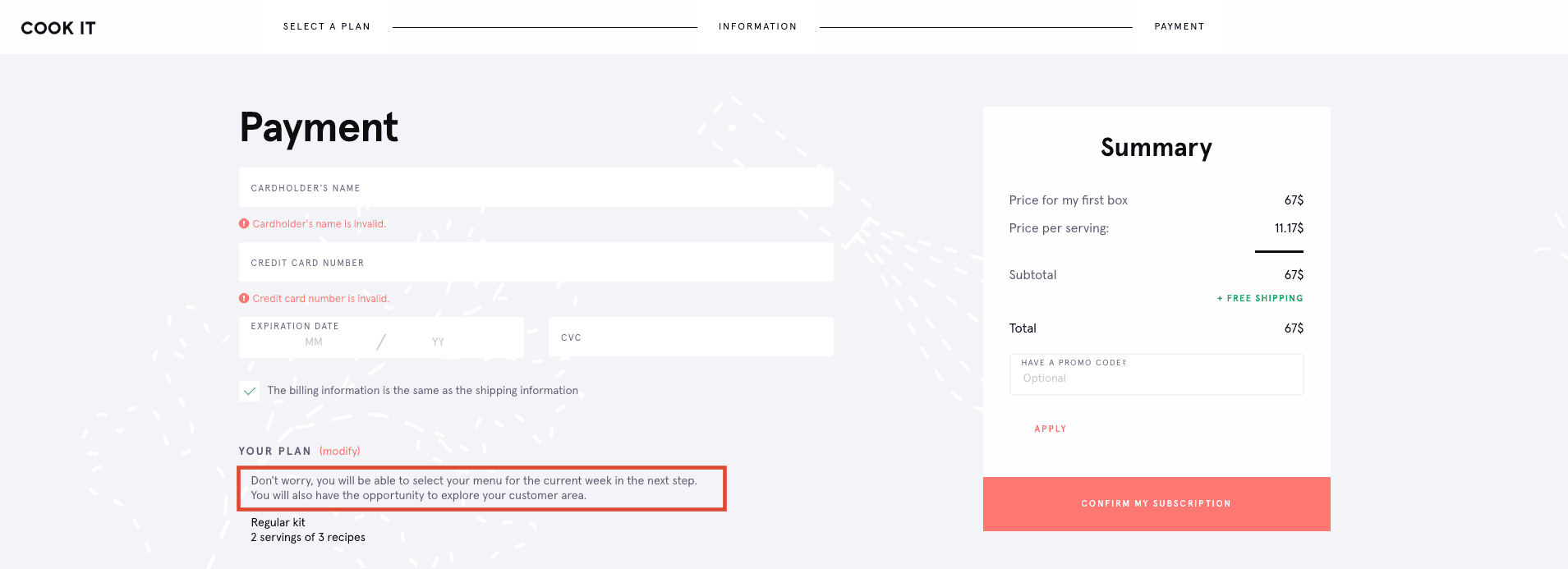Screen dimensions: 1568x569
Task: Confirm my subscription
Action: [1156, 504]
